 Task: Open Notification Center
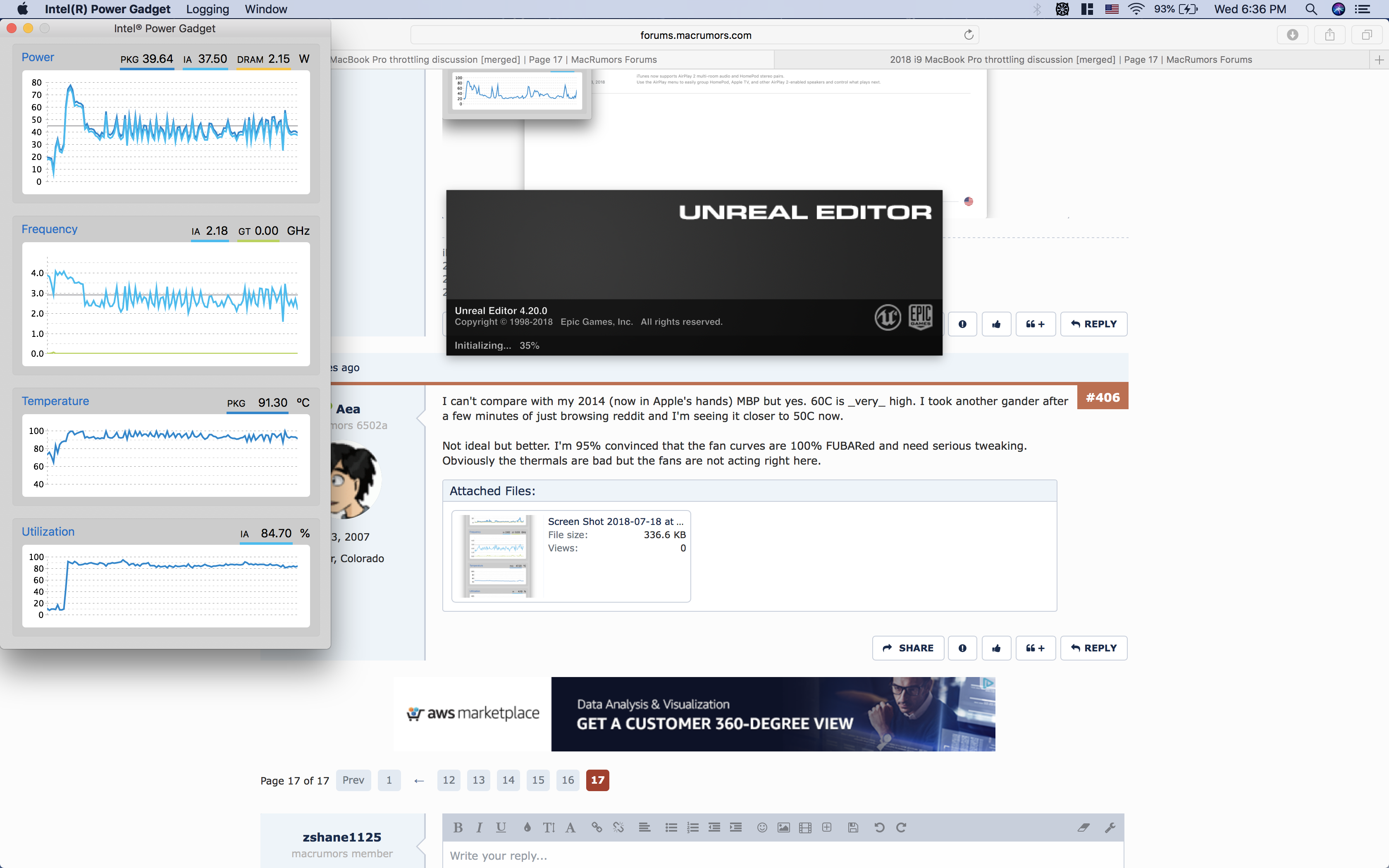(x=1363, y=9)
